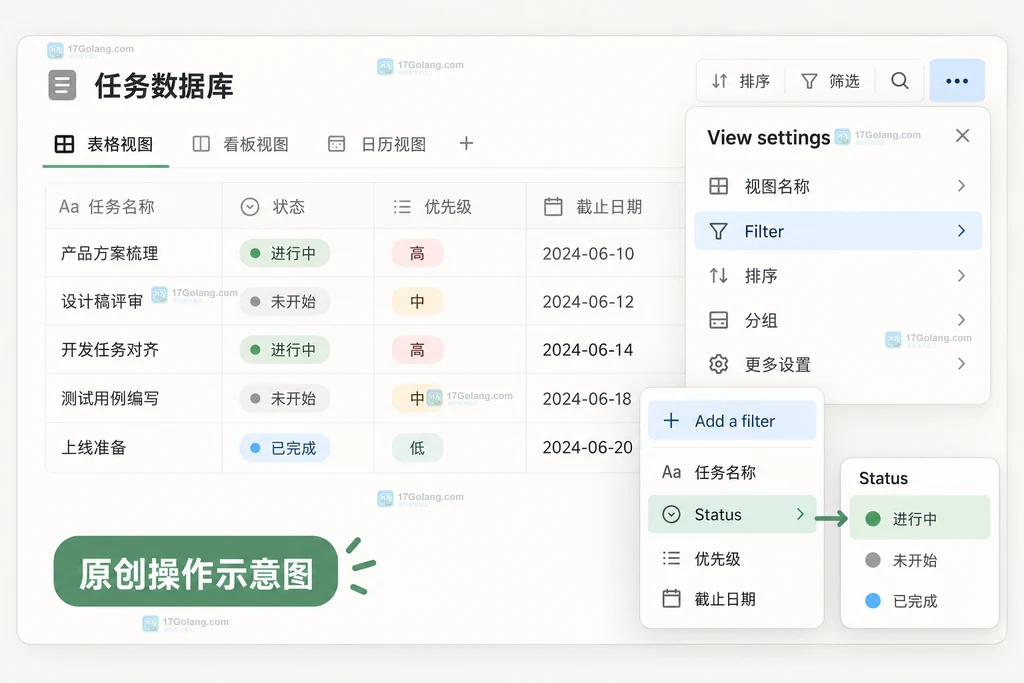
Task: Open 更多设置 in View settings
Action: coord(838,364)
